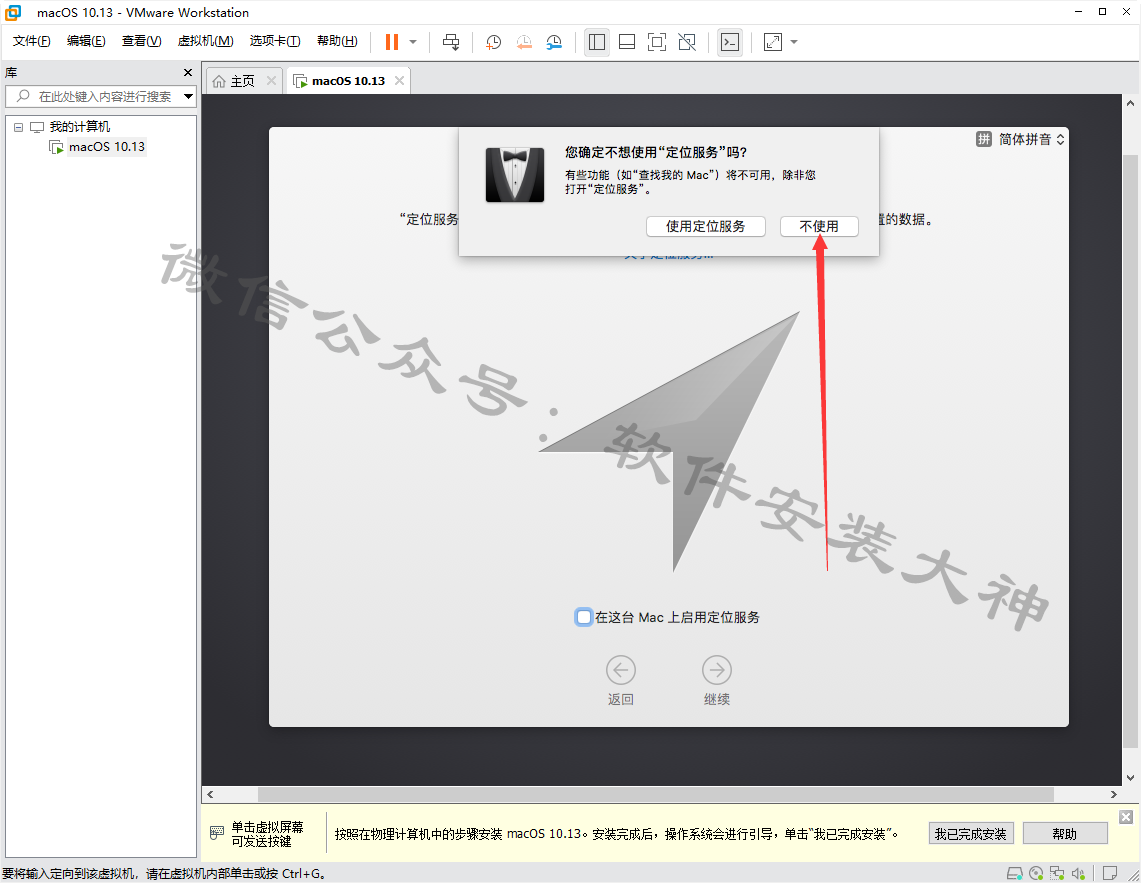Open the power options arrow beside Pause
This screenshot has height=883, width=1141.
pos(413,42)
